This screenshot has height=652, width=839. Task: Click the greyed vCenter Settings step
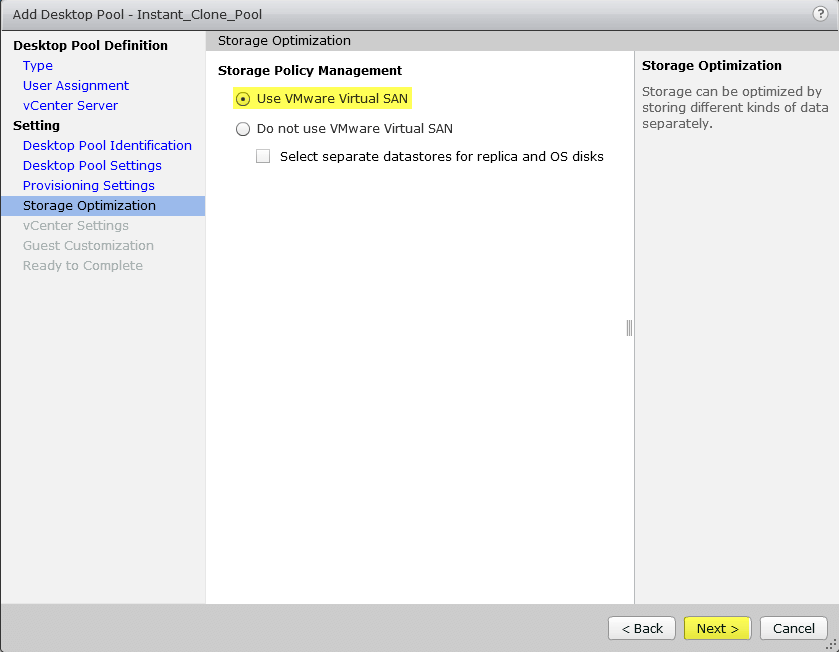[x=75, y=226]
